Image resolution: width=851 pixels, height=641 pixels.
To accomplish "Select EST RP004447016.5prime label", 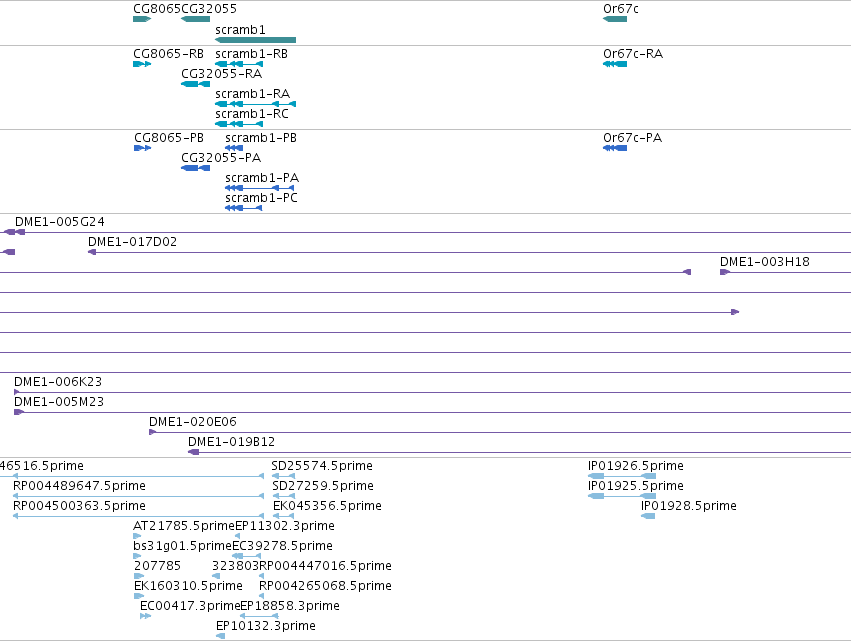I will pos(326,567).
